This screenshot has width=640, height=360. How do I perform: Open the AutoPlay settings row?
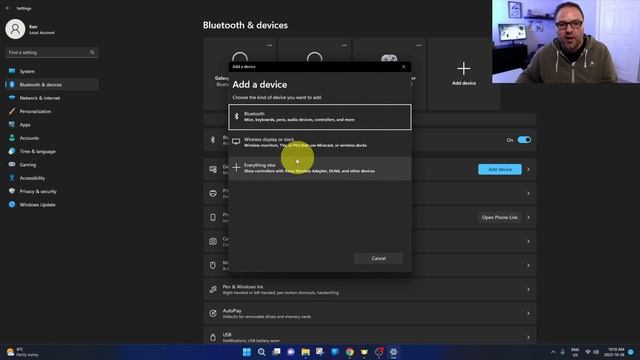tap(369, 313)
